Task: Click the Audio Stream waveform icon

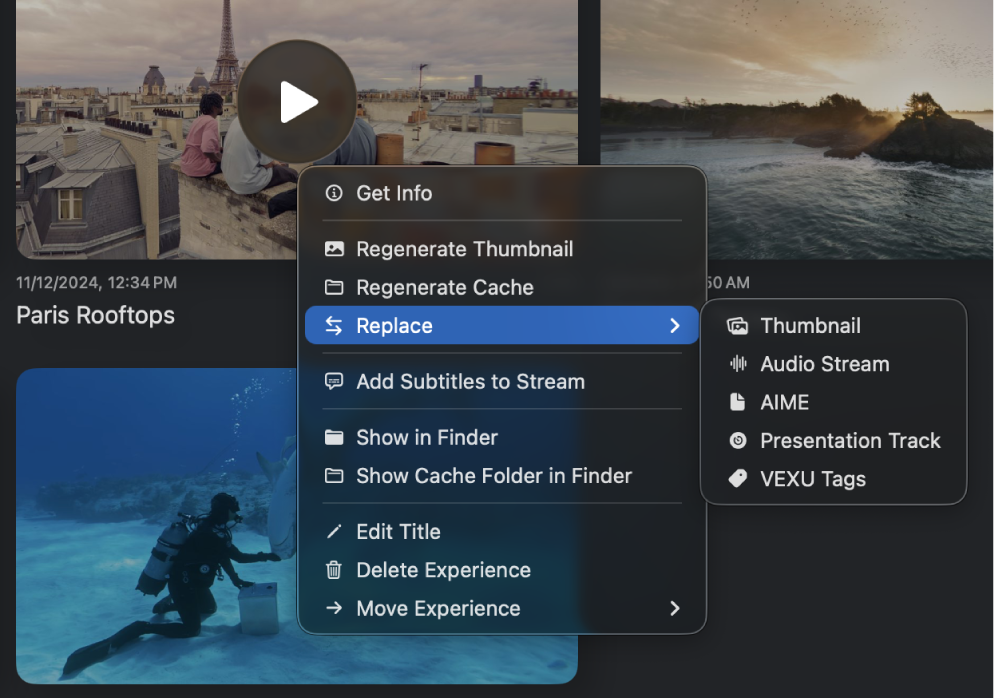Action: coord(737,364)
